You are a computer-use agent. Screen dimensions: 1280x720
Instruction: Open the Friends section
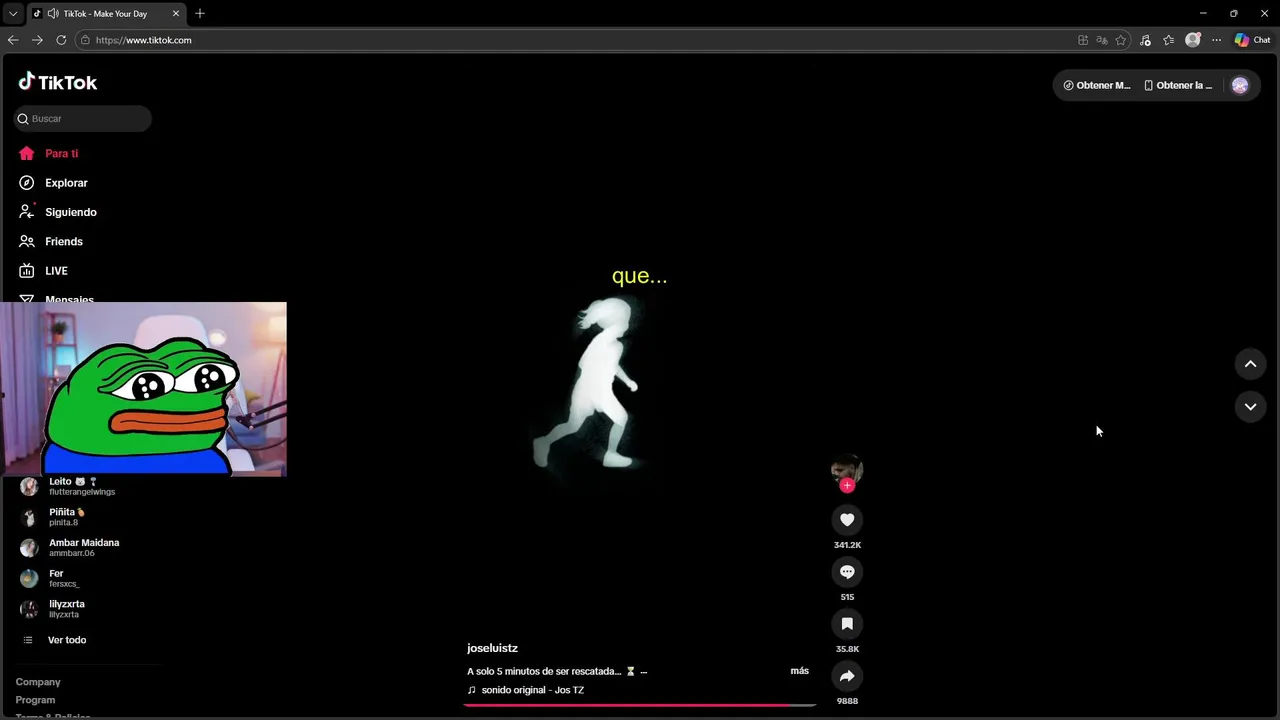click(50, 241)
